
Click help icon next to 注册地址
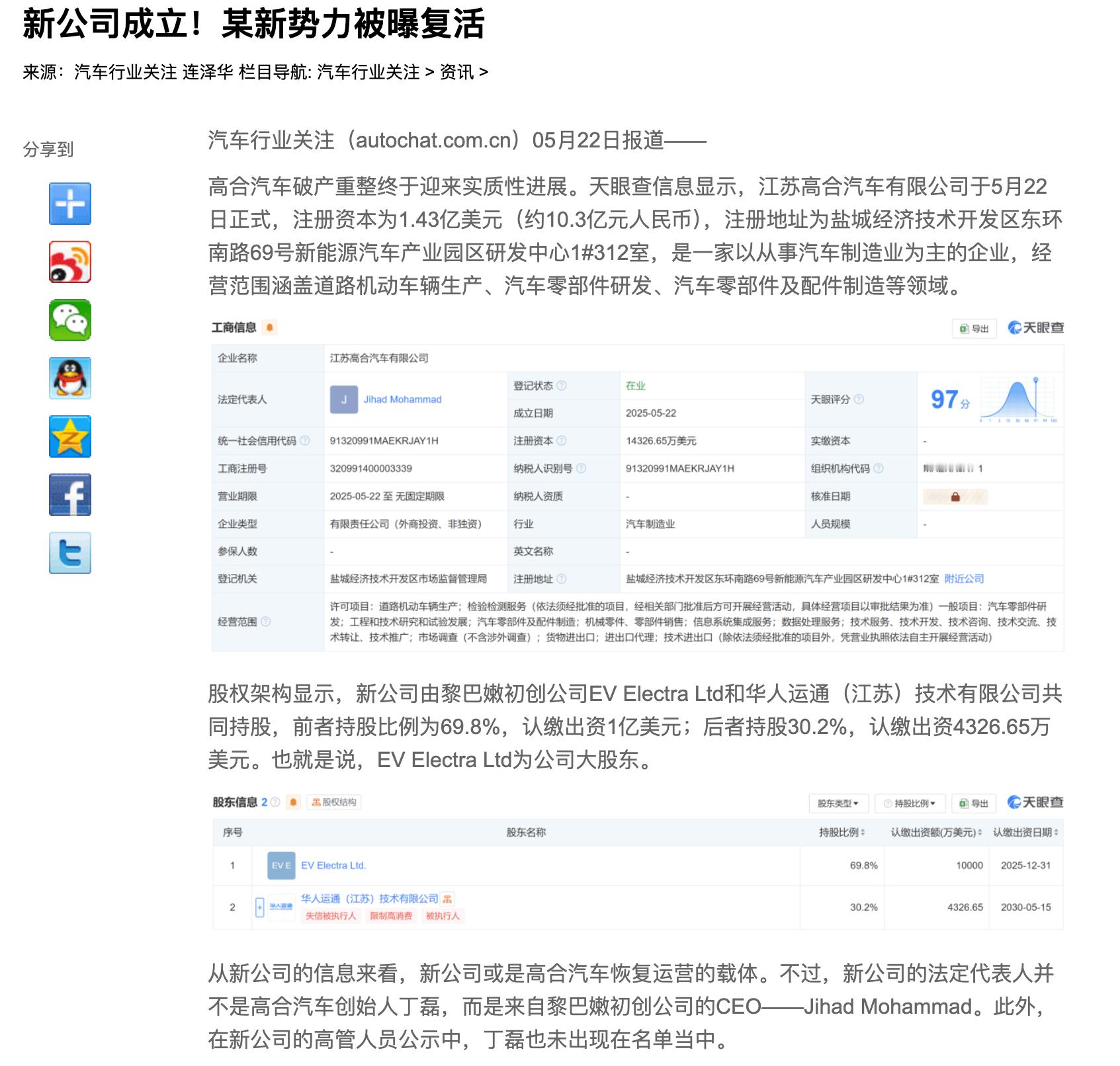pos(561,579)
